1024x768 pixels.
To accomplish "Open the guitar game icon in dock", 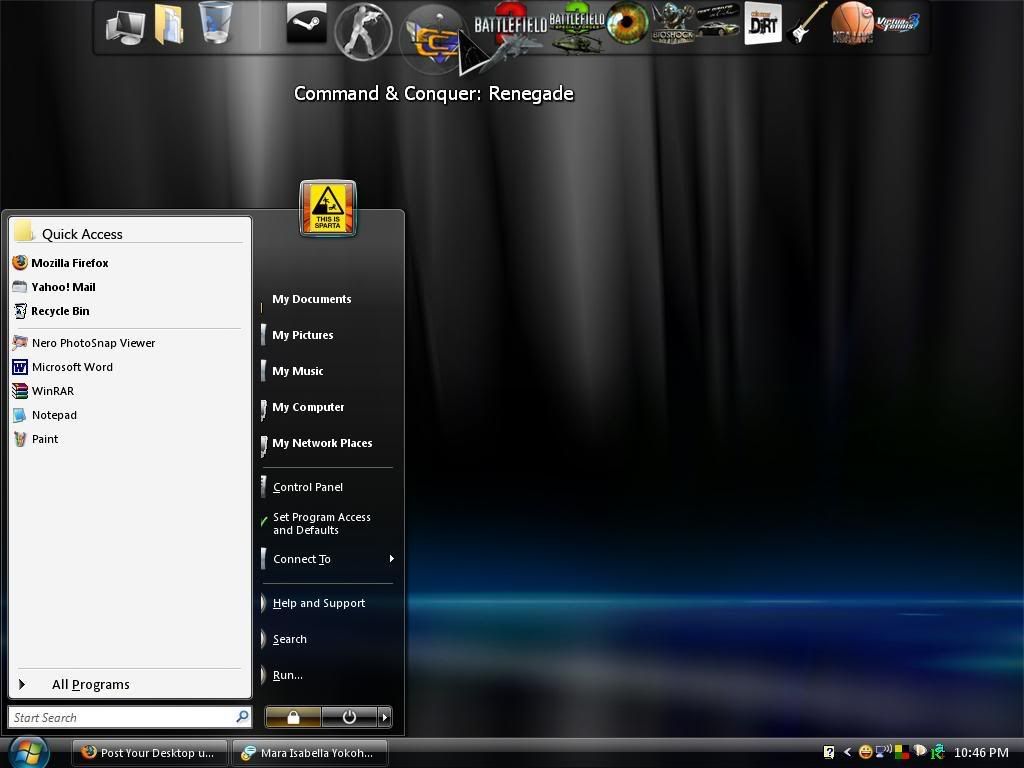I will pos(806,24).
